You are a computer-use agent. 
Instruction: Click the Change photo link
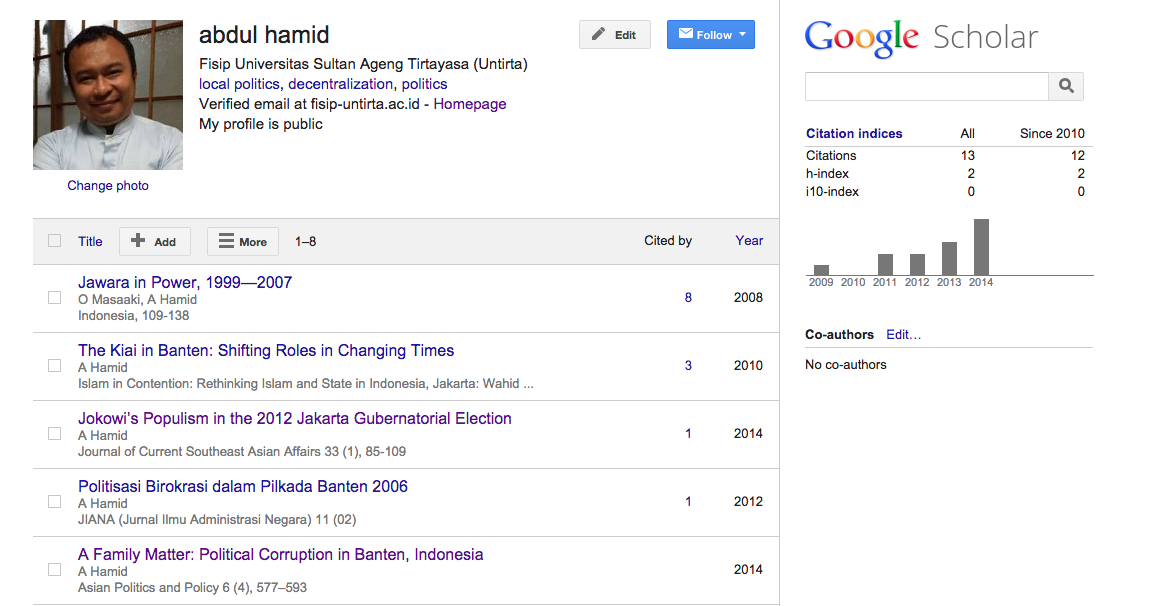pyautogui.click(x=108, y=186)
